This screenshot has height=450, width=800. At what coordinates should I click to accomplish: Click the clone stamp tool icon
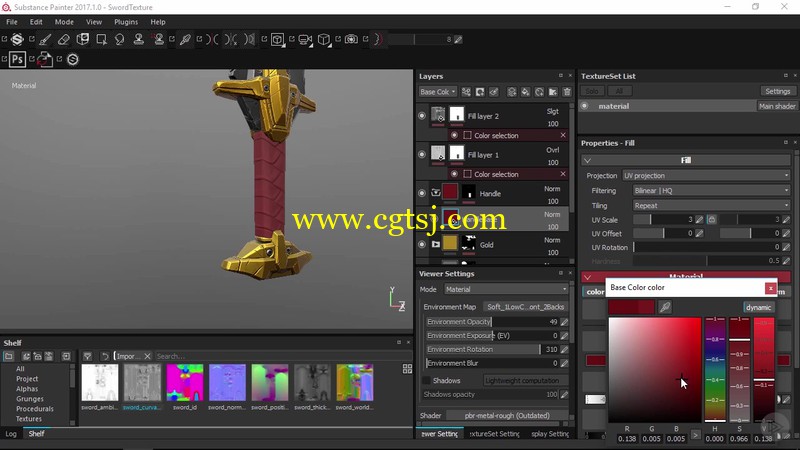pyautogui.click(x=138, y=39)
